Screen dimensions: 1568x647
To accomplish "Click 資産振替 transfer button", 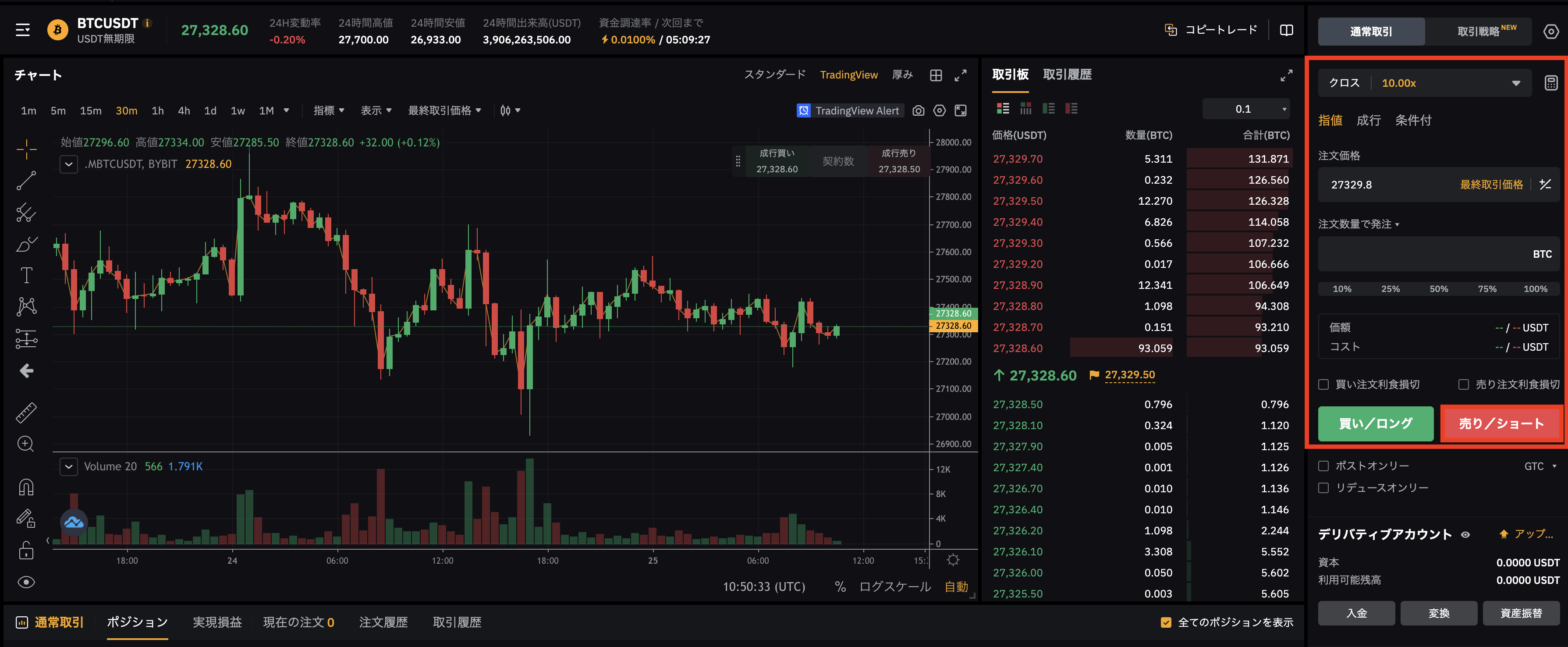I will coord(1521,614).
